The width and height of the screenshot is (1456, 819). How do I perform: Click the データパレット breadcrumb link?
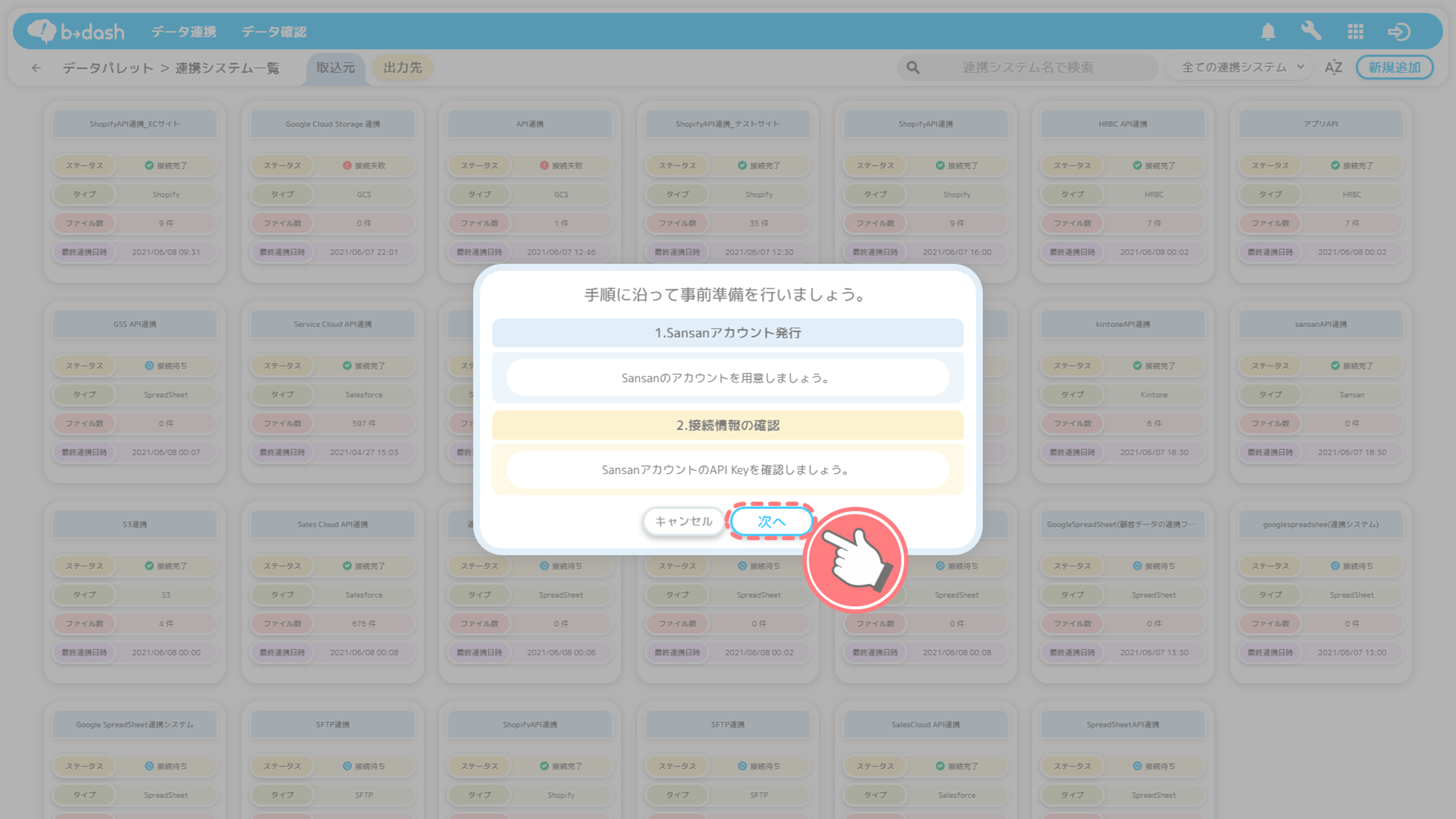108,68
